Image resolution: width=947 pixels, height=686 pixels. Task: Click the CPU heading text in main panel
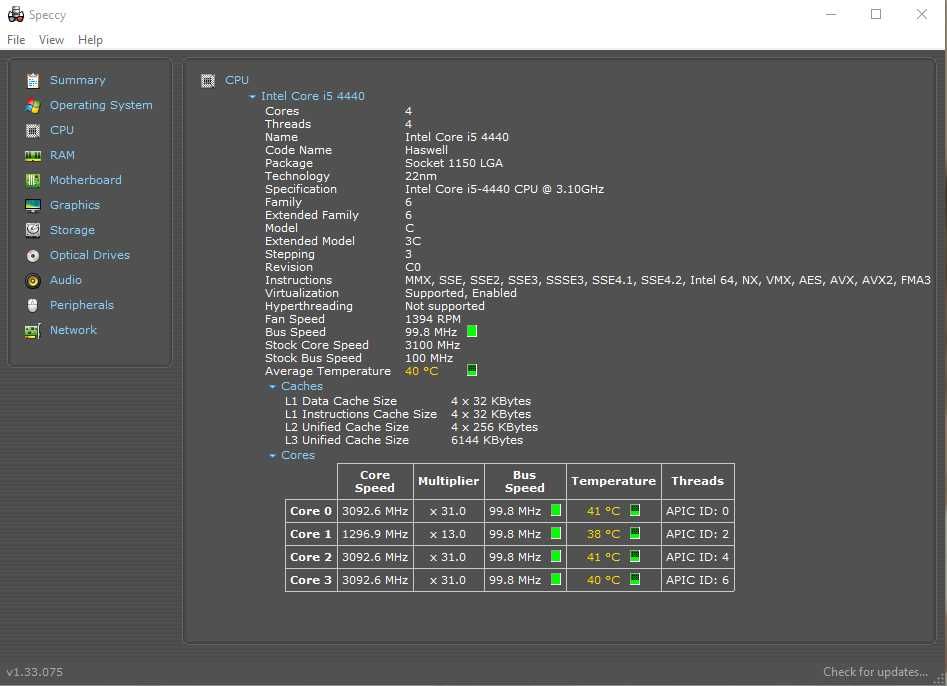[x=237, y=80]
